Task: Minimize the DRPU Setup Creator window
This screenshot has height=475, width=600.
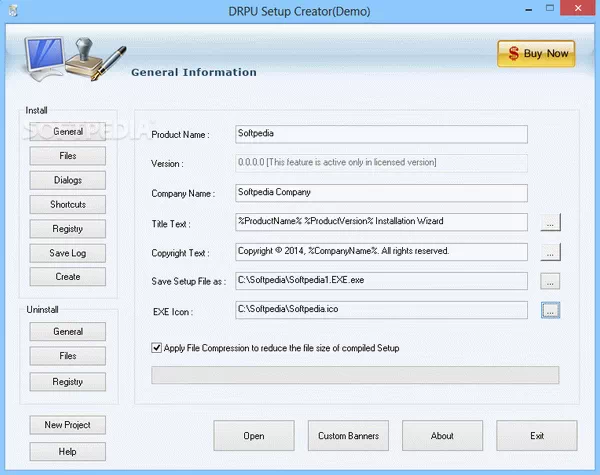Action: [x=529, y=9]
